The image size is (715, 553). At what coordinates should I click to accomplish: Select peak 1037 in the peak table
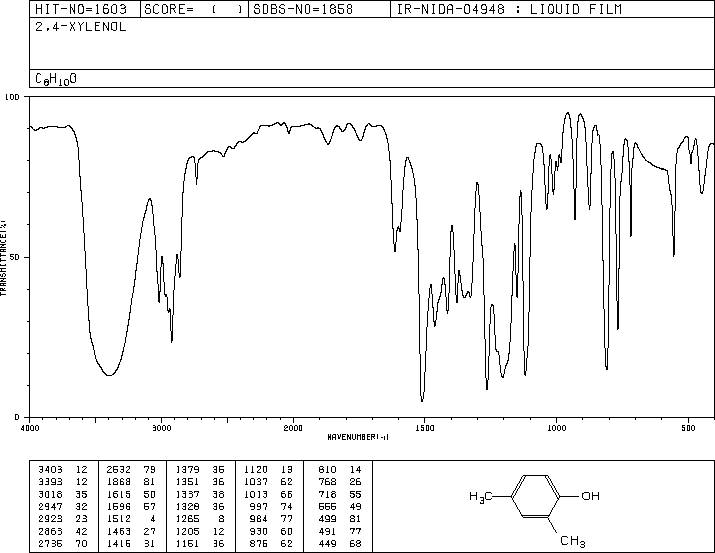256,482
